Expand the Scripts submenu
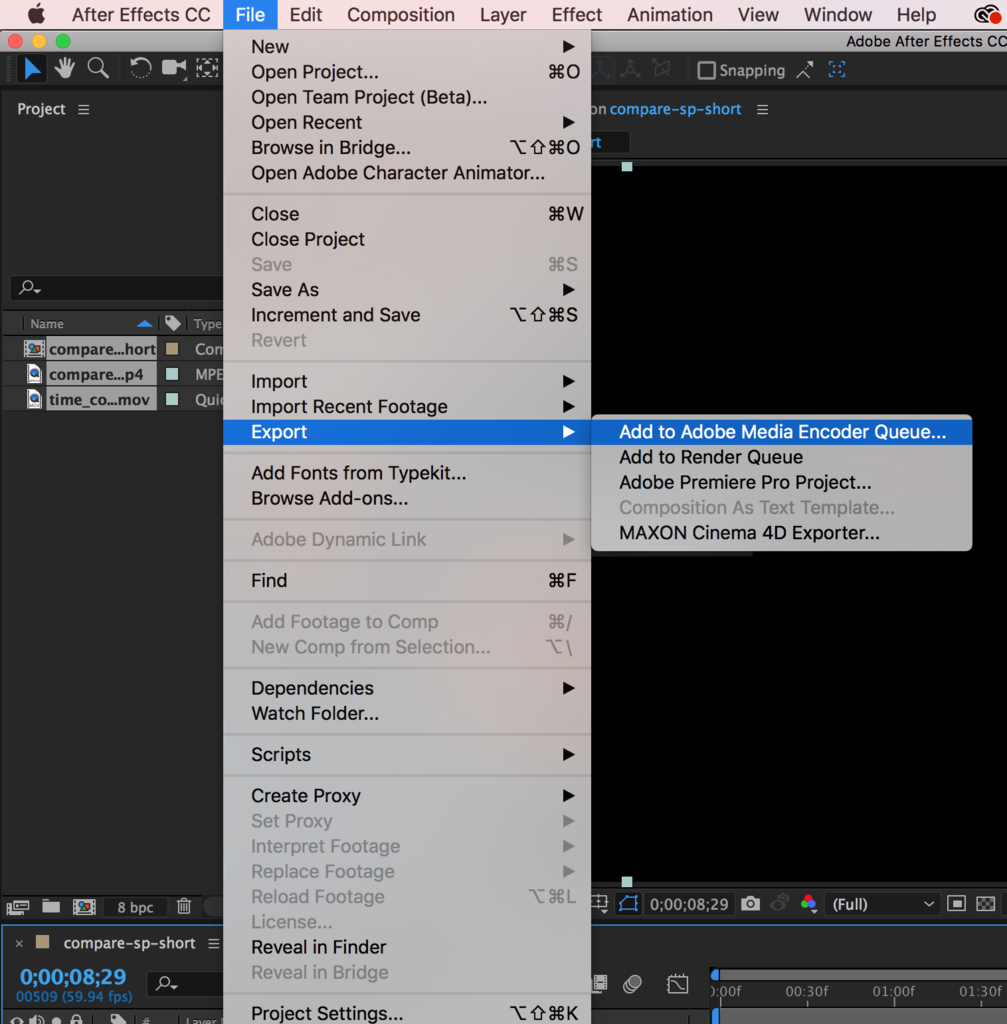The image size is (1007, 1024). pos(407,754)
